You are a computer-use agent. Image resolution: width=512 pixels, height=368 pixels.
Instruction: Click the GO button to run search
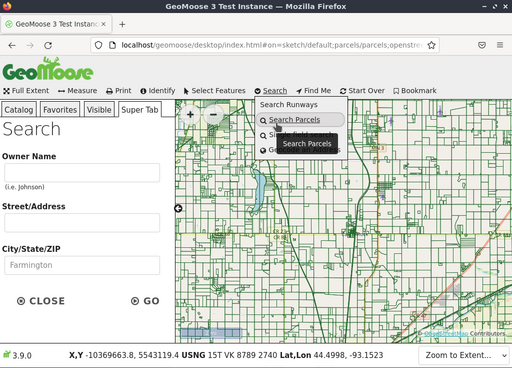click(x=145, y=301)
